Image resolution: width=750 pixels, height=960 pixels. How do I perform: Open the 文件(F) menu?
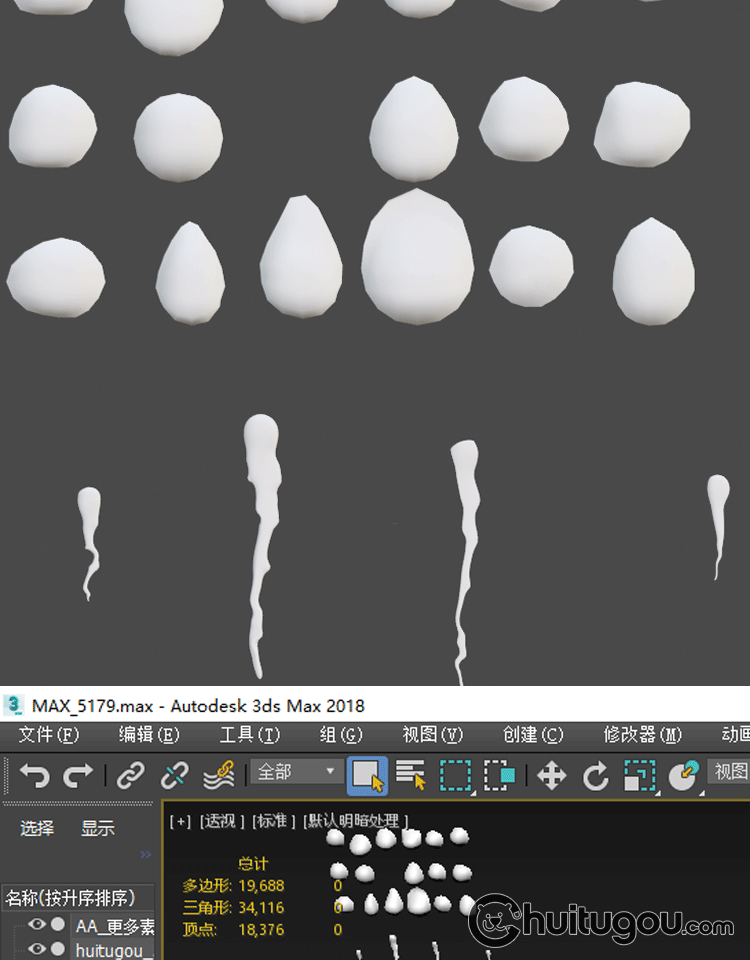click(x=48, y=735)
